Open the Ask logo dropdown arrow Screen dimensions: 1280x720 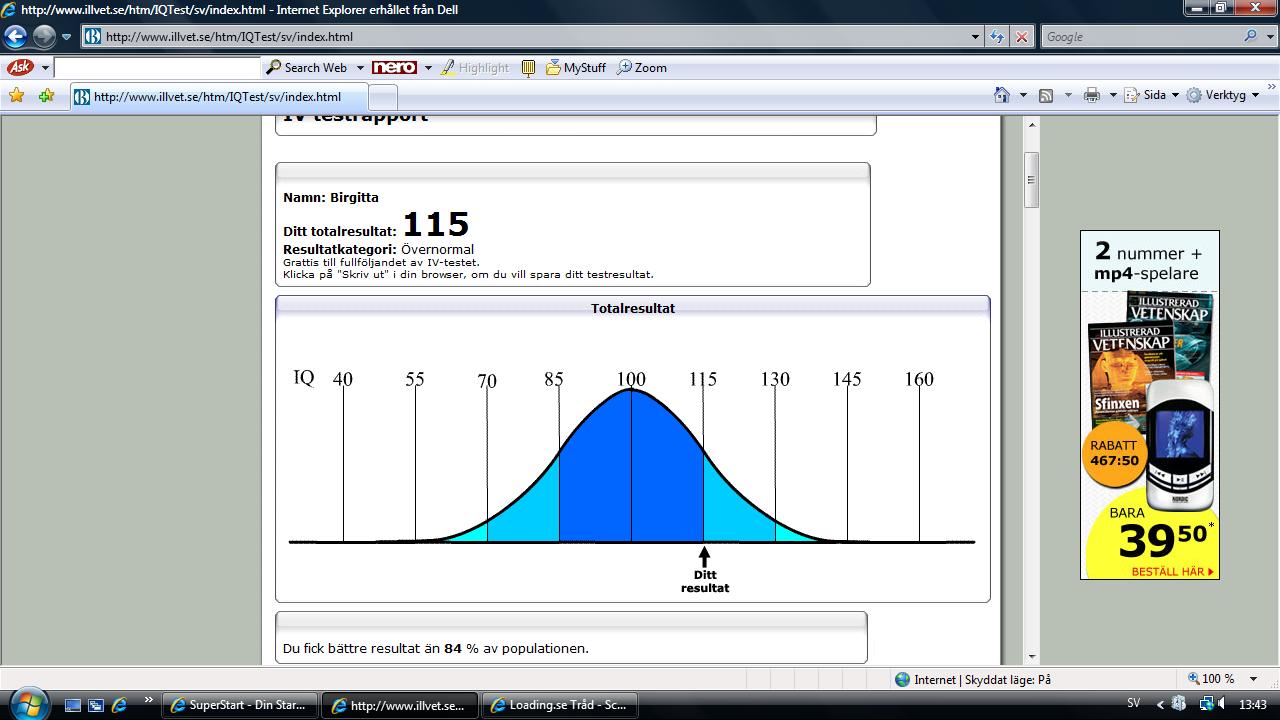click(x=45, y=68)
